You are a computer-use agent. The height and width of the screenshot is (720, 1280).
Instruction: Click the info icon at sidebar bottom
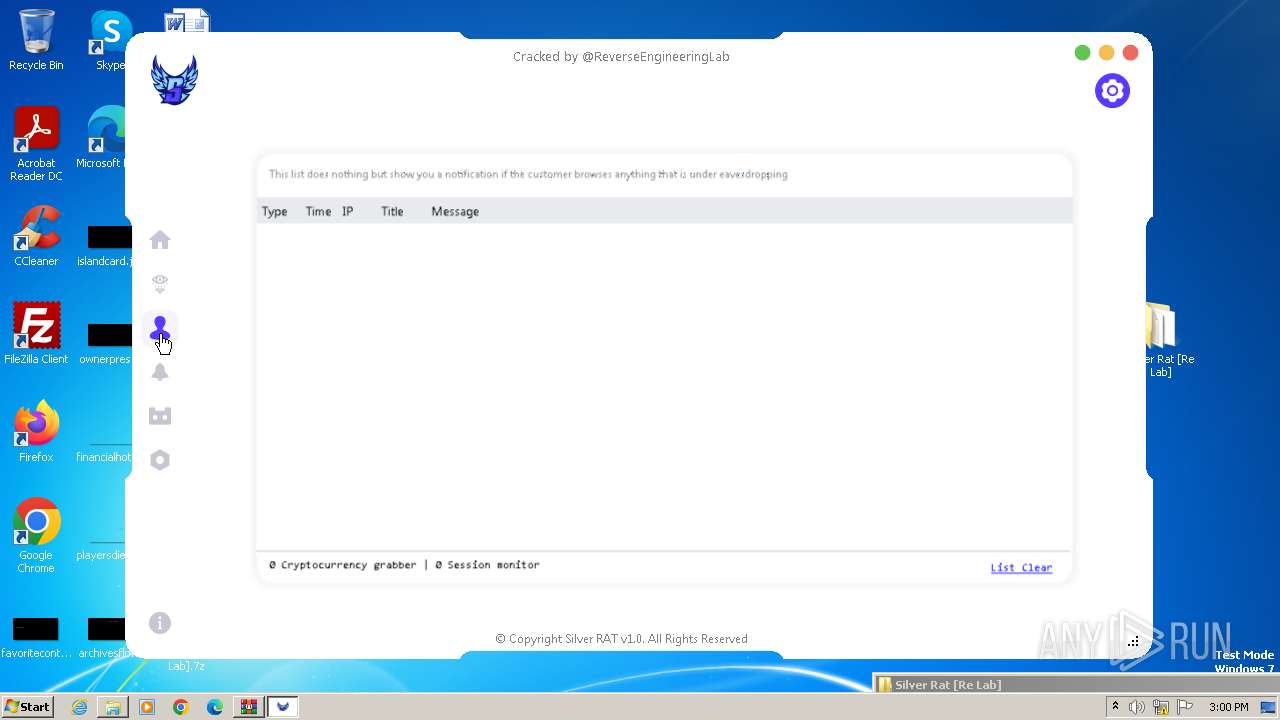[x=160, y=623]
